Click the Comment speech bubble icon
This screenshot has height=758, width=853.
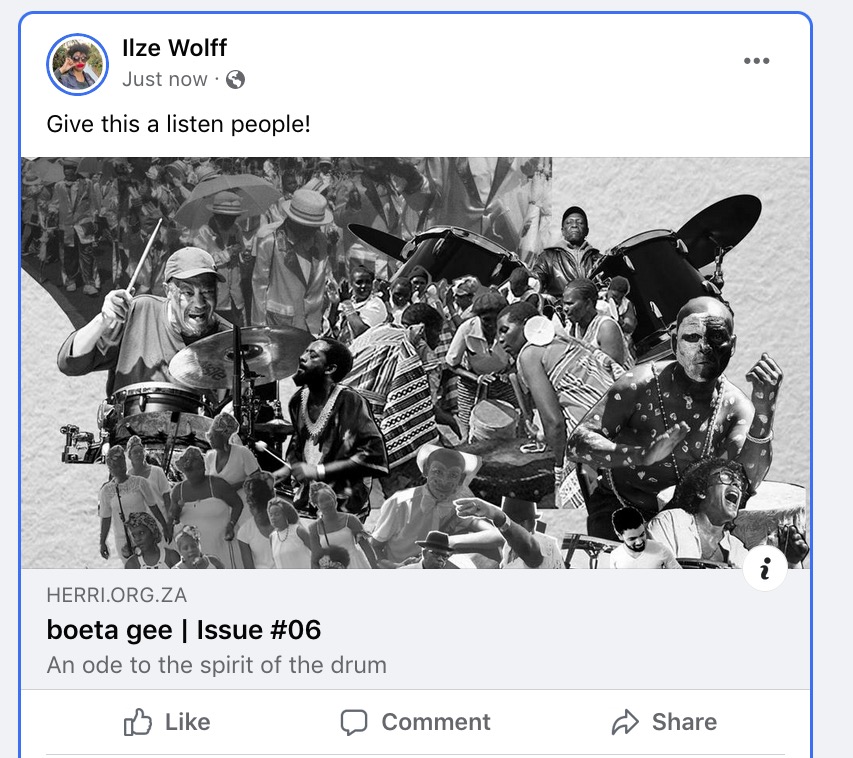coord(354,722)
